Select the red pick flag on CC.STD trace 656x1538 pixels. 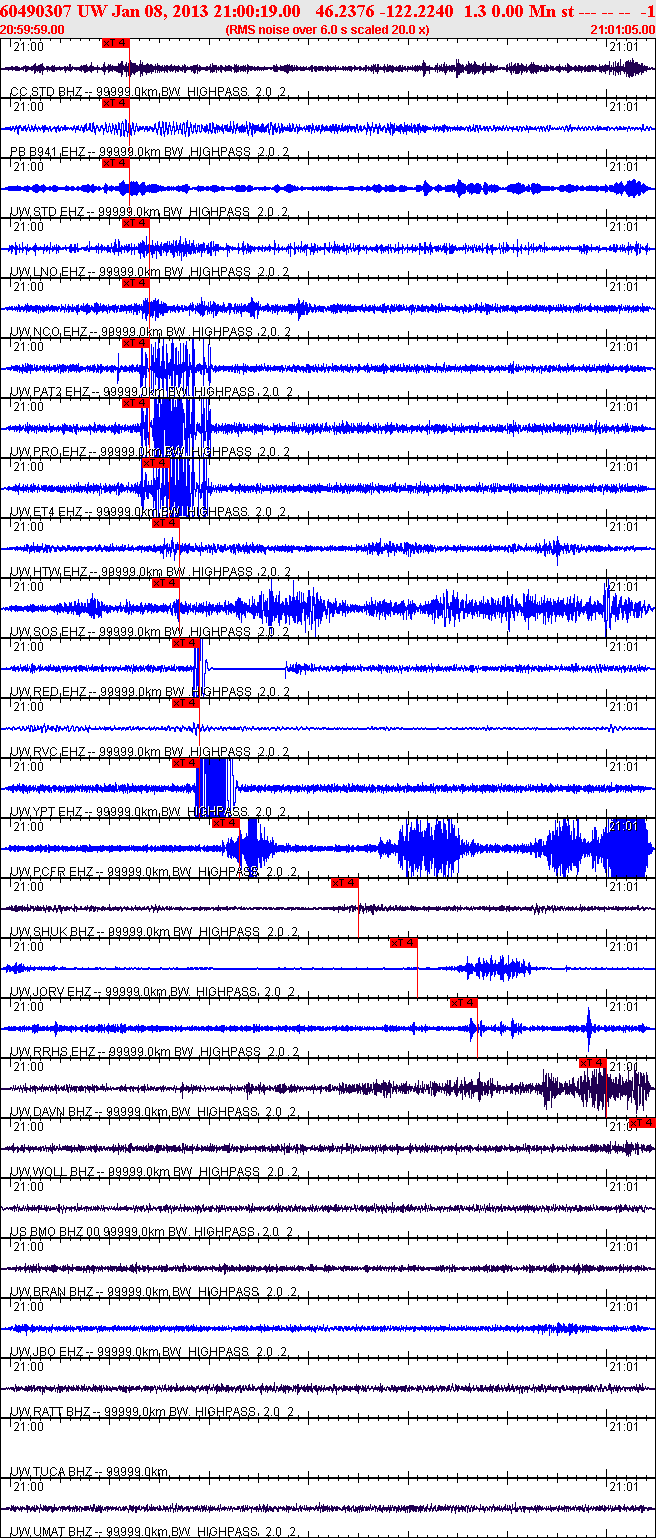pyautogui.click(x=115, y=43)
